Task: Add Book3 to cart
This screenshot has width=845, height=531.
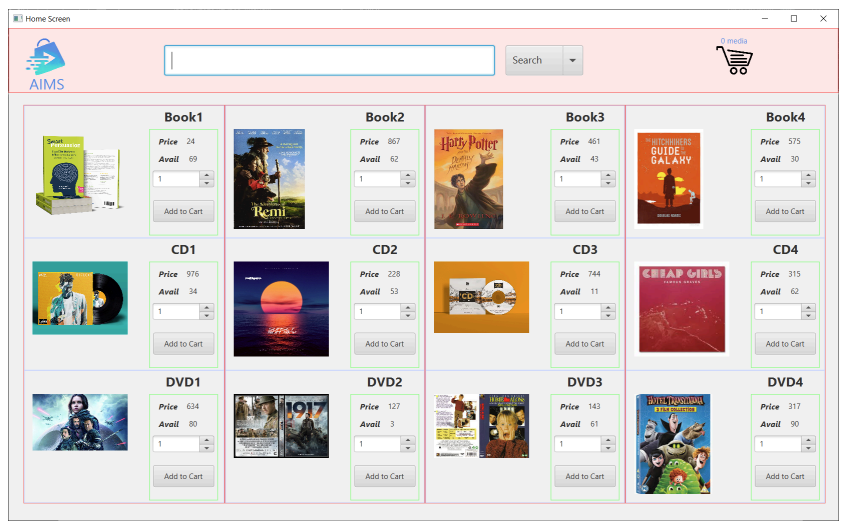Action: [x=585, y=211]
